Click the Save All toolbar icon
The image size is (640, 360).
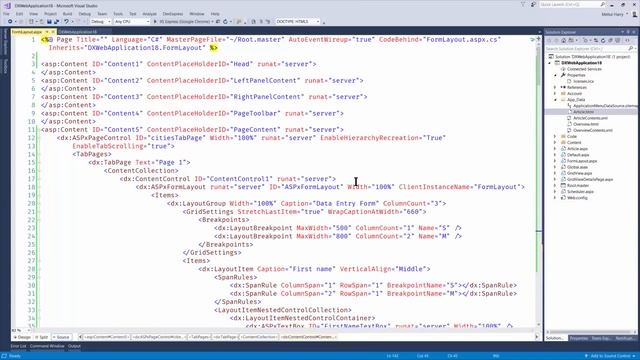click(56, 22)
